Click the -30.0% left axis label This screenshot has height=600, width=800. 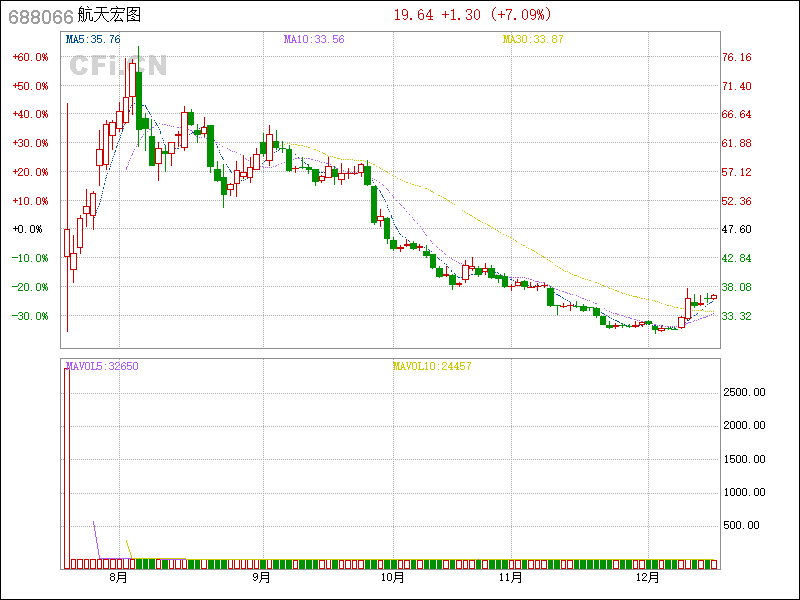click(x=30, y=316)
